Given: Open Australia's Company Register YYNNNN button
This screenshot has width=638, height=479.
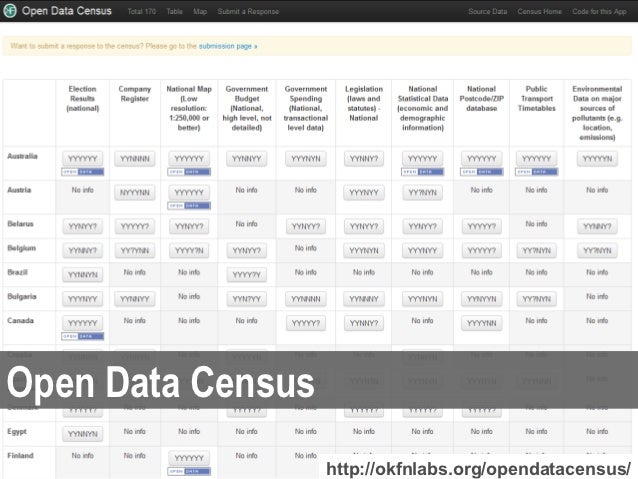Looking at the screenshot, I should [x=135, y=159].
